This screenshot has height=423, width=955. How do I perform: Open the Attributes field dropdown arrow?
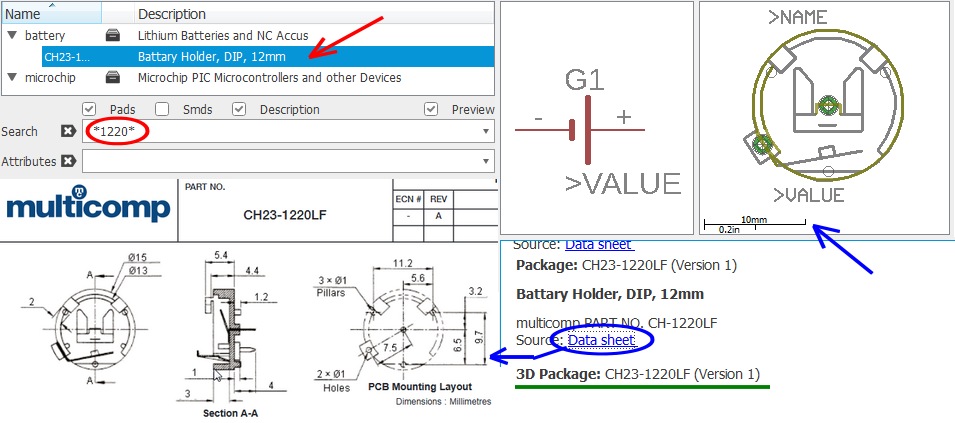click(486, 161)
